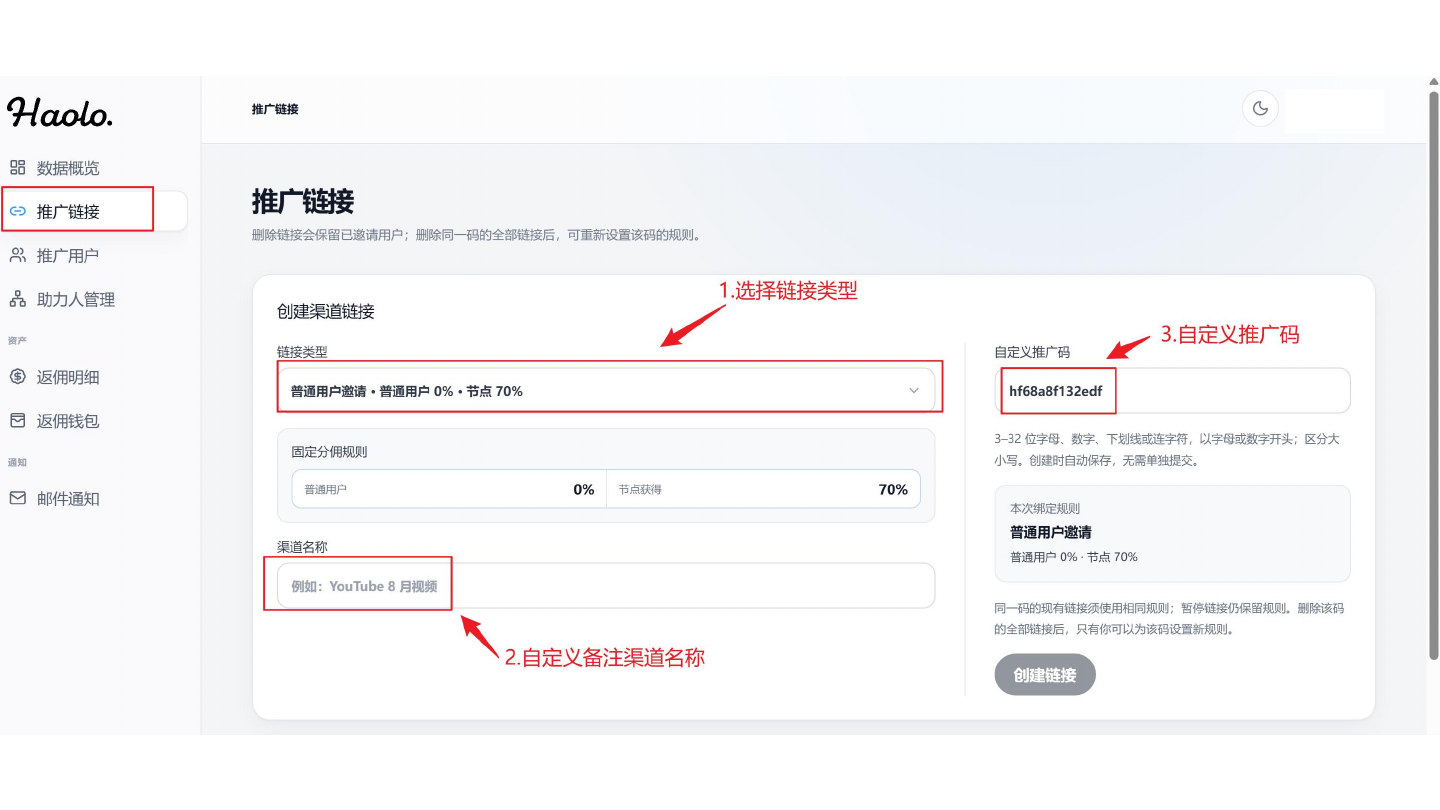Click the chevron arrow in 链接类型 selector
The width and height of the screenshot is (1440, 810).
click(x=913, y=391)
